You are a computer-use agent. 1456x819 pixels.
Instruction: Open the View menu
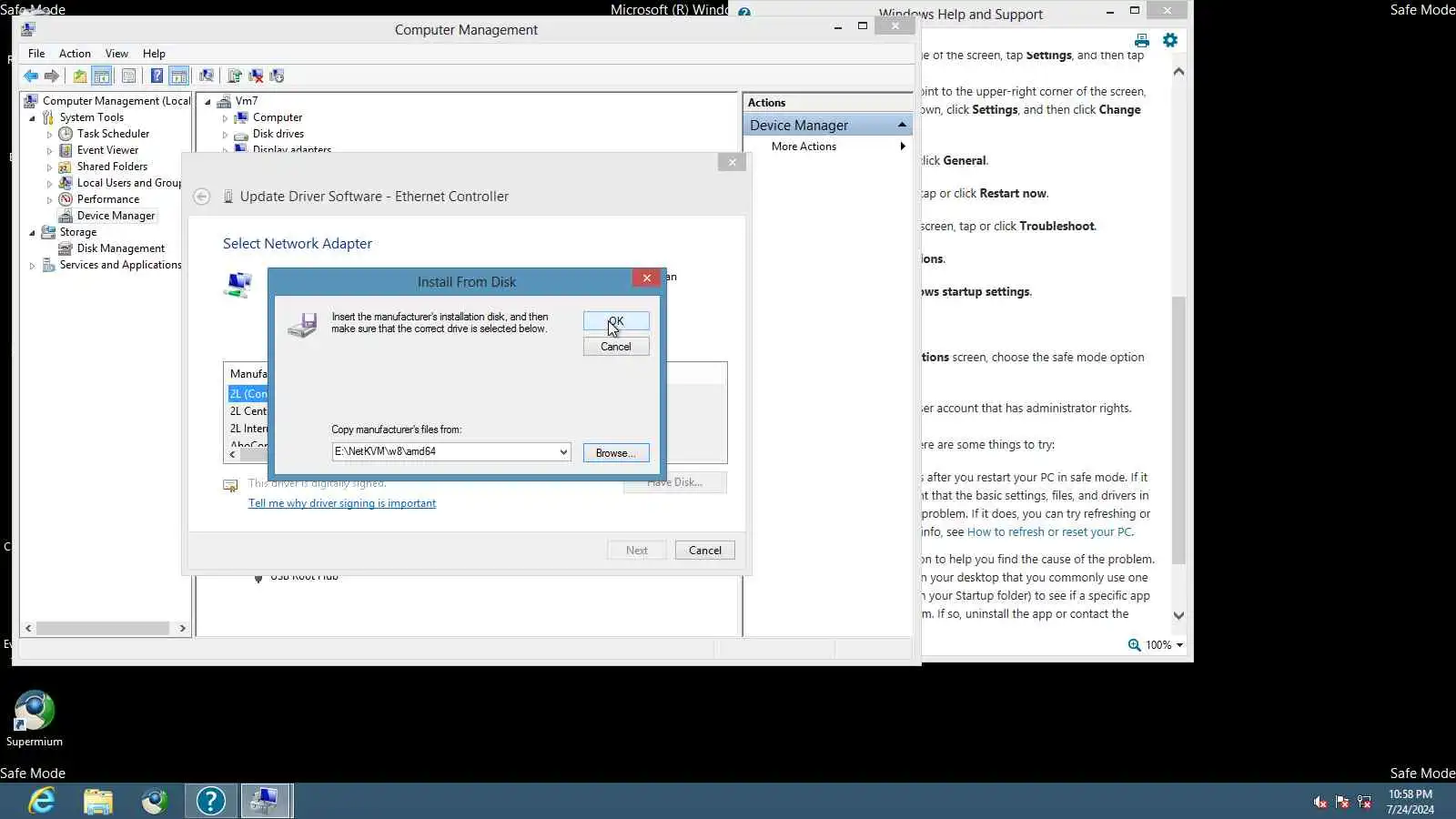tap(116, 54)
